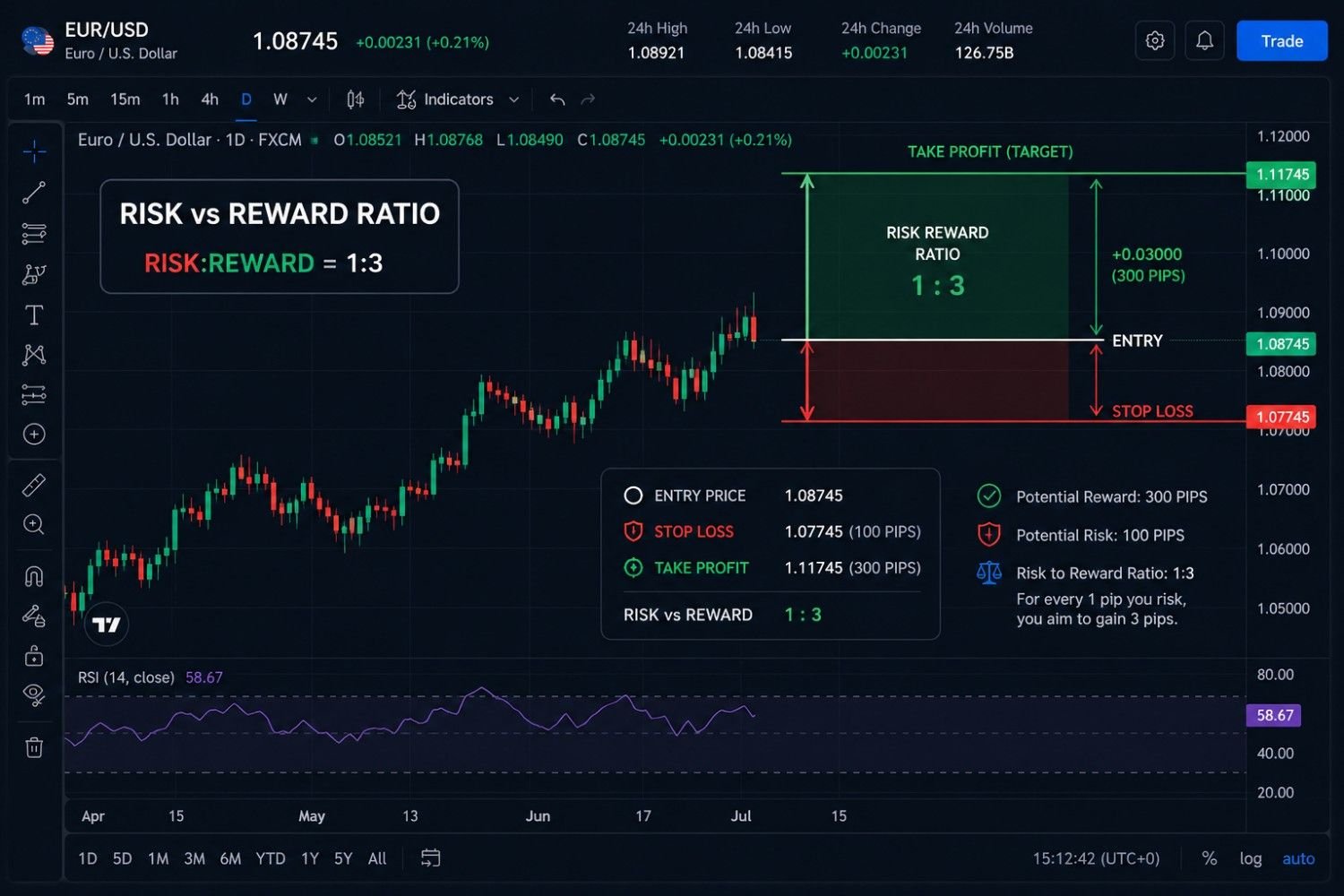Screen dimensions: 1344x896
Task: Open chart settings gear icon
Action: (x=1155, y=41)
